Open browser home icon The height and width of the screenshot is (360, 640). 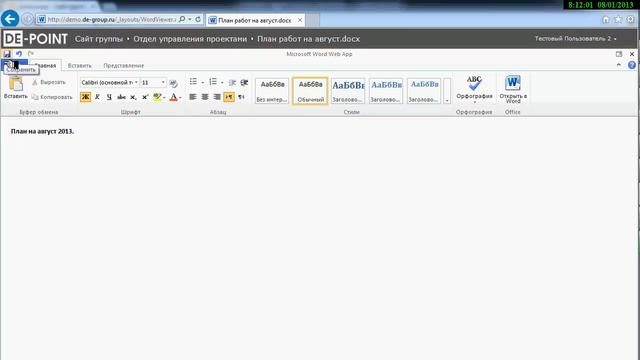(x=606, y=20)
